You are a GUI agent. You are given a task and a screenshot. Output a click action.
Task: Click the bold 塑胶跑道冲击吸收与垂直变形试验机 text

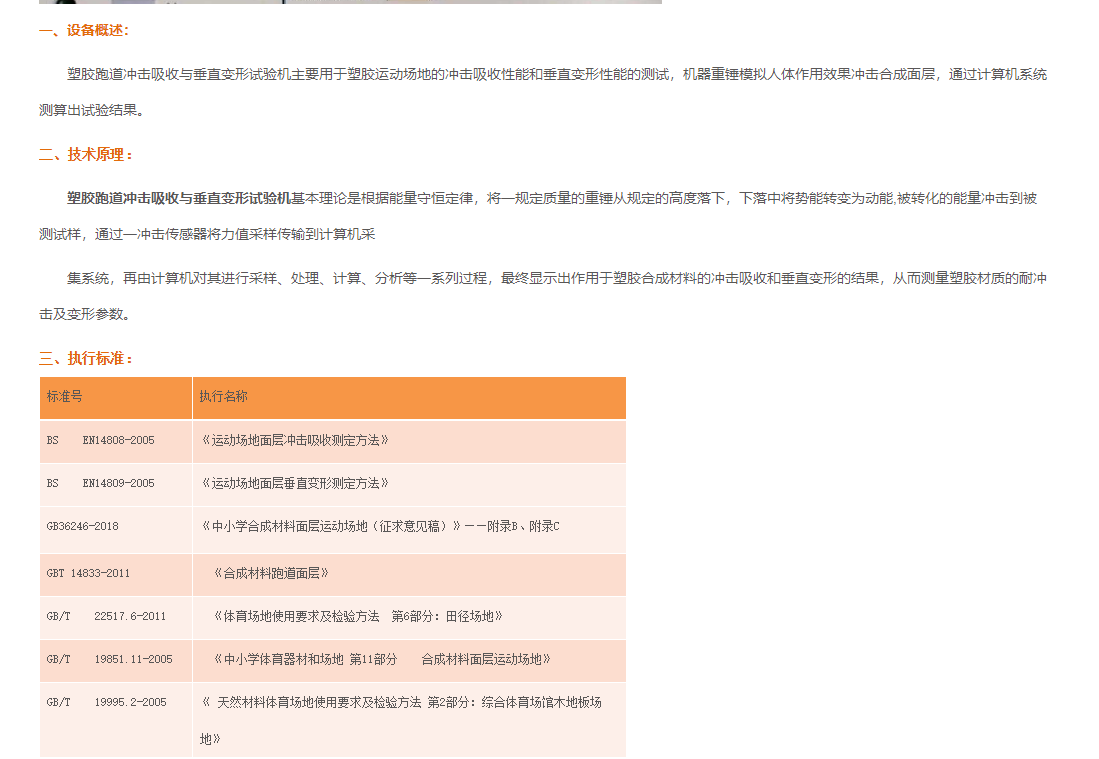(x=178, y=198)
